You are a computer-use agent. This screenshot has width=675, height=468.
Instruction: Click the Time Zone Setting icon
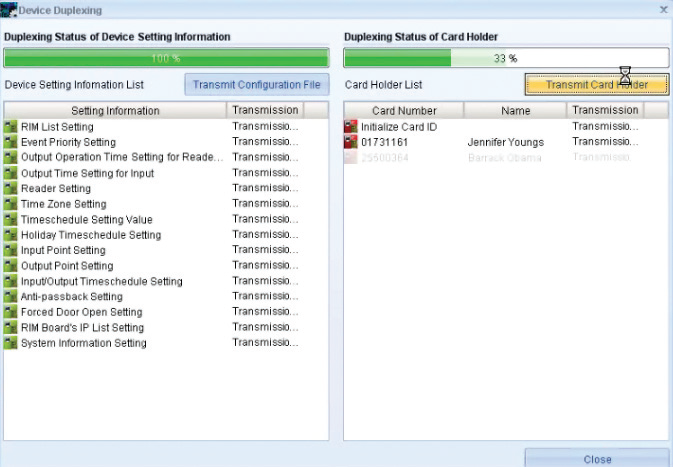pyautogui.click(x=11, y=204)
